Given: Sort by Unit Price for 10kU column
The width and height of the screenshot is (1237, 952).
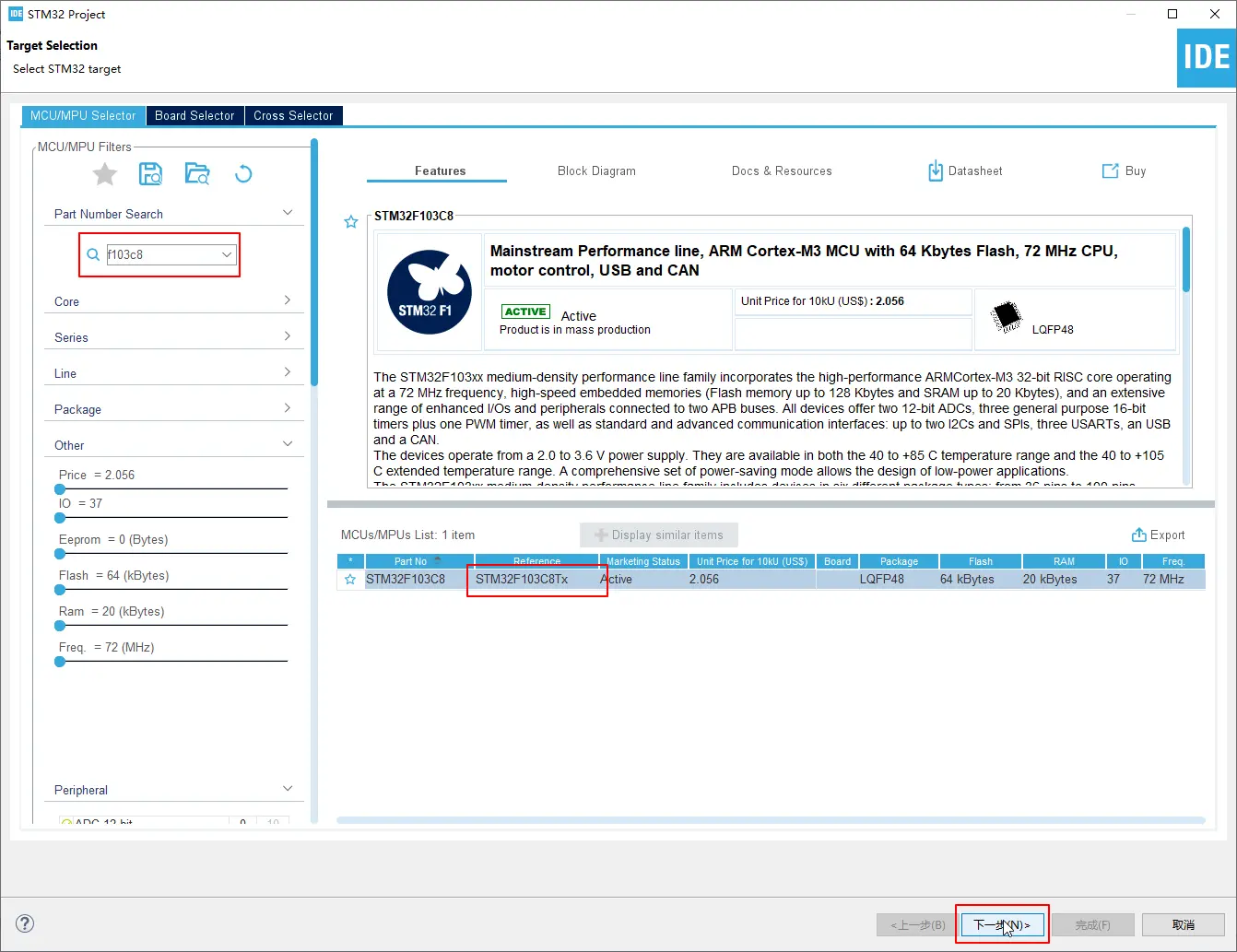Looking at the screenshot, I should (x=752, y=561).
